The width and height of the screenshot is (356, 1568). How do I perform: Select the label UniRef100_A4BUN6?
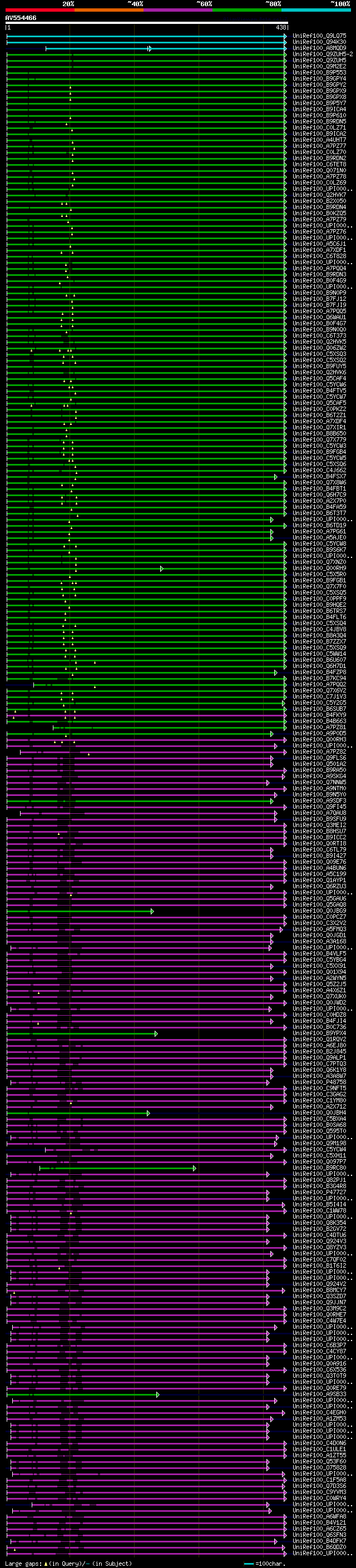pyautogui.click(x=319, y=868)
